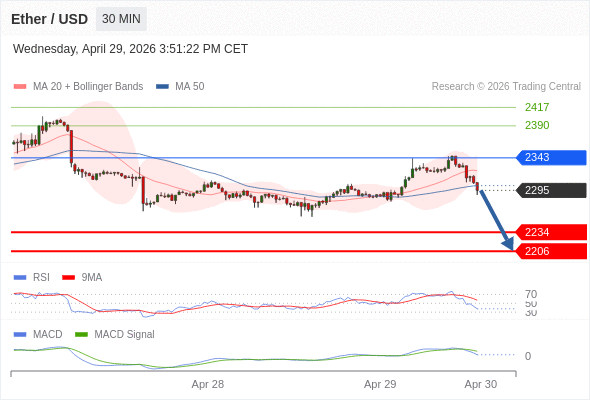This screenshot has width=590, height=400.
Task: Click the green MACD Signal legend swatch
Action: pyautogui.click(x=81, y=335)
